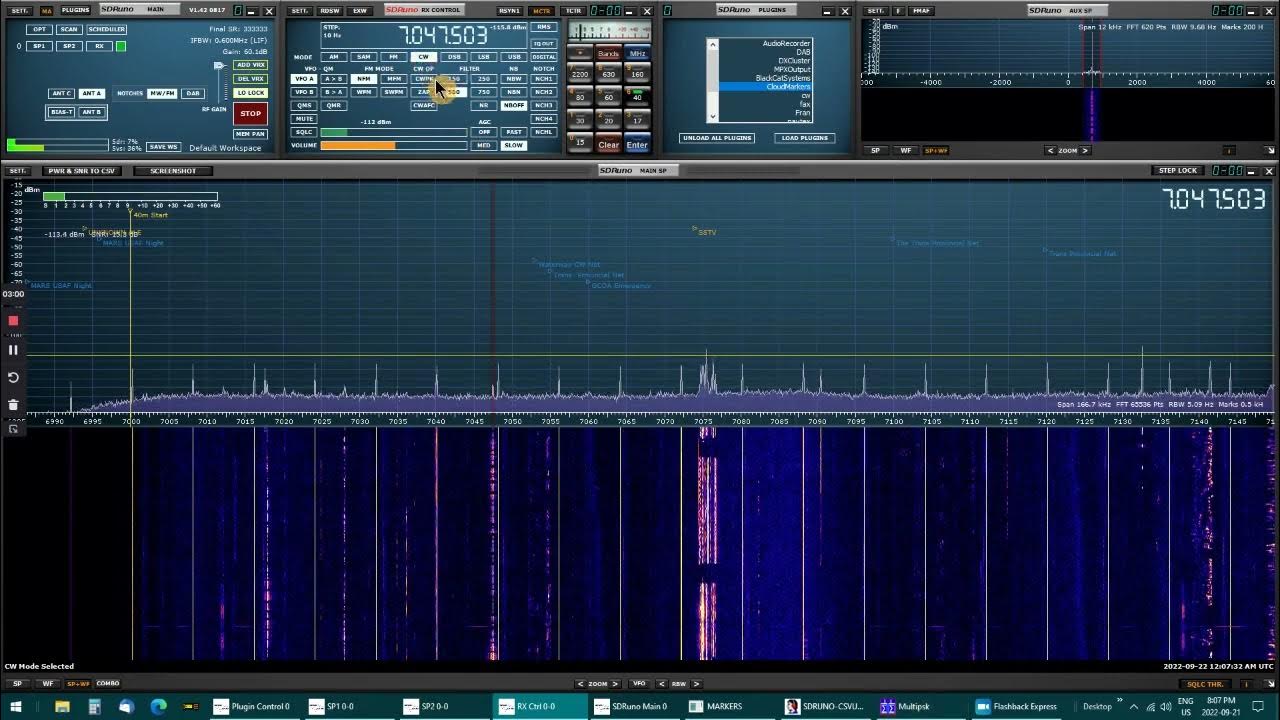This screenshot has width=1280, height=720.
Task: Click LOAD PLUGINS button
Action: (805, 138)
